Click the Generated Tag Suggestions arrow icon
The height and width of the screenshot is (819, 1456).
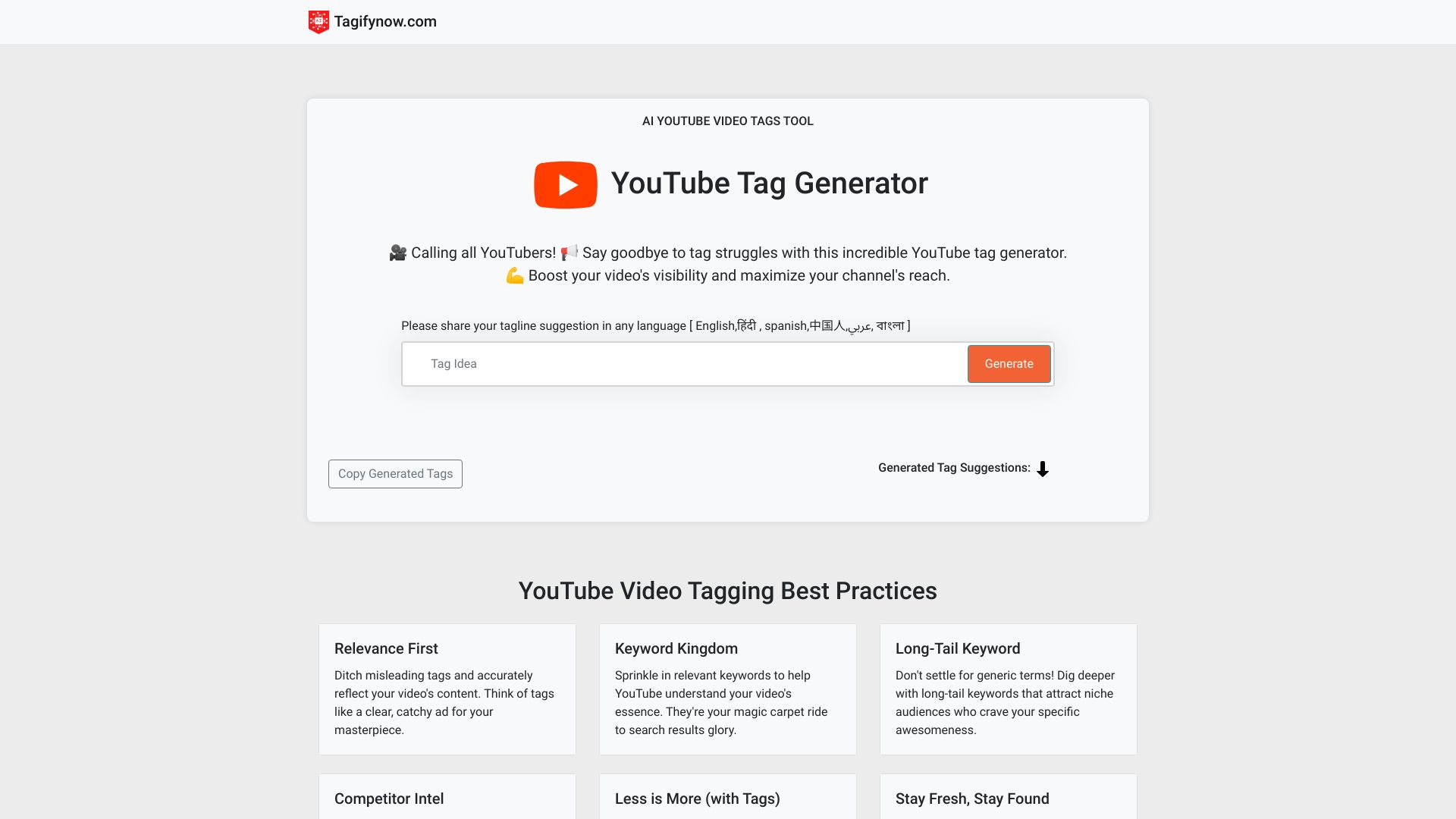[1043, 469]
